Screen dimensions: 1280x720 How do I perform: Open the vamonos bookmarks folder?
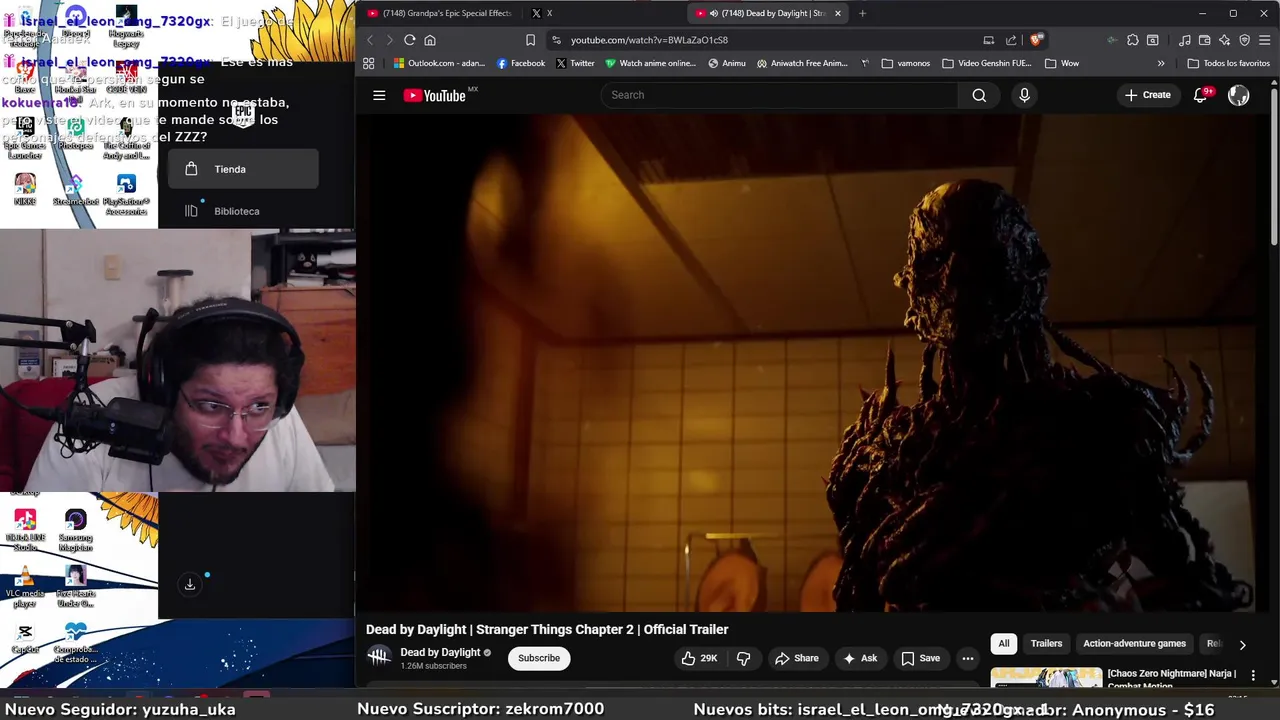(906, 63)
